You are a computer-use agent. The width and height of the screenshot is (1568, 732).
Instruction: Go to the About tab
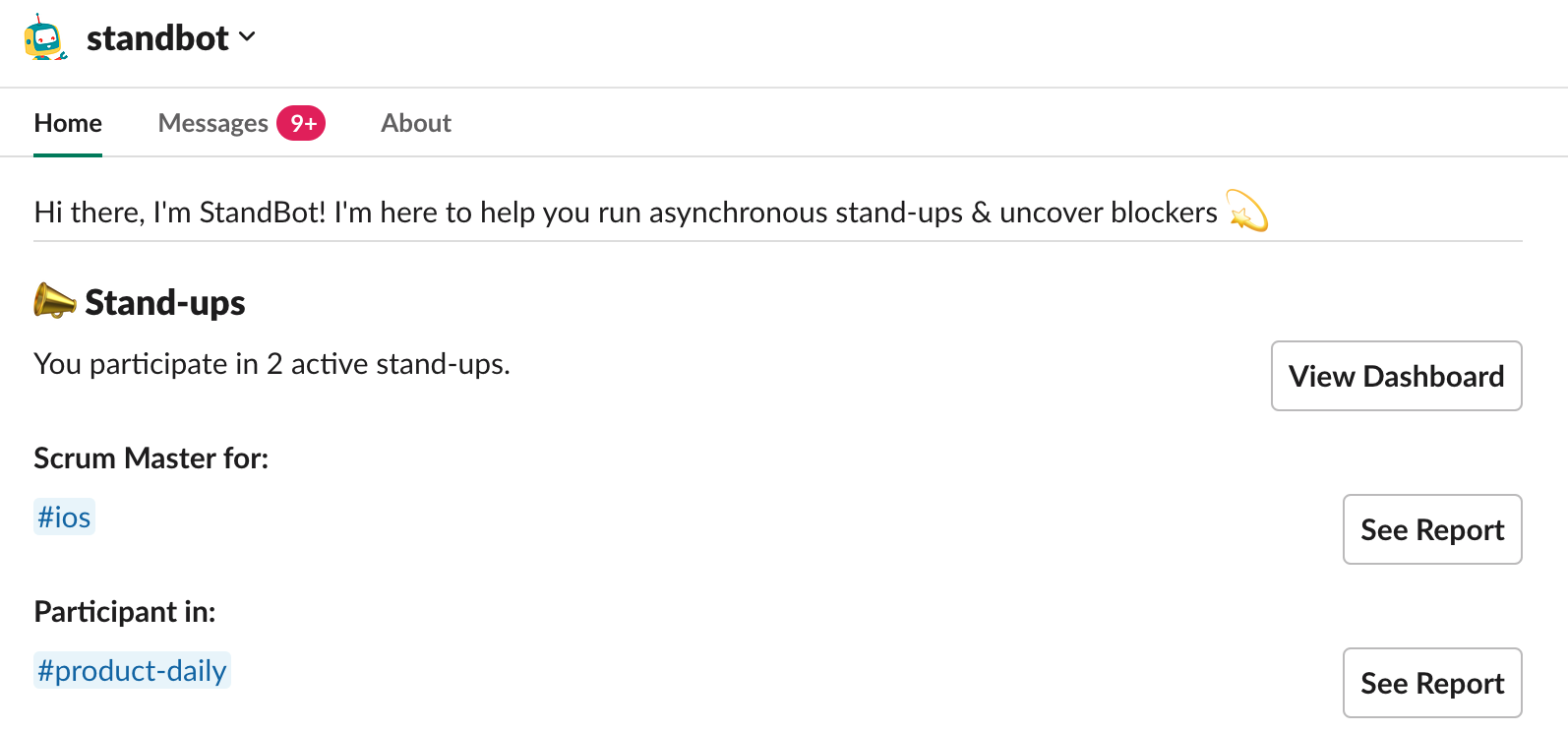[x=416, y=123]
